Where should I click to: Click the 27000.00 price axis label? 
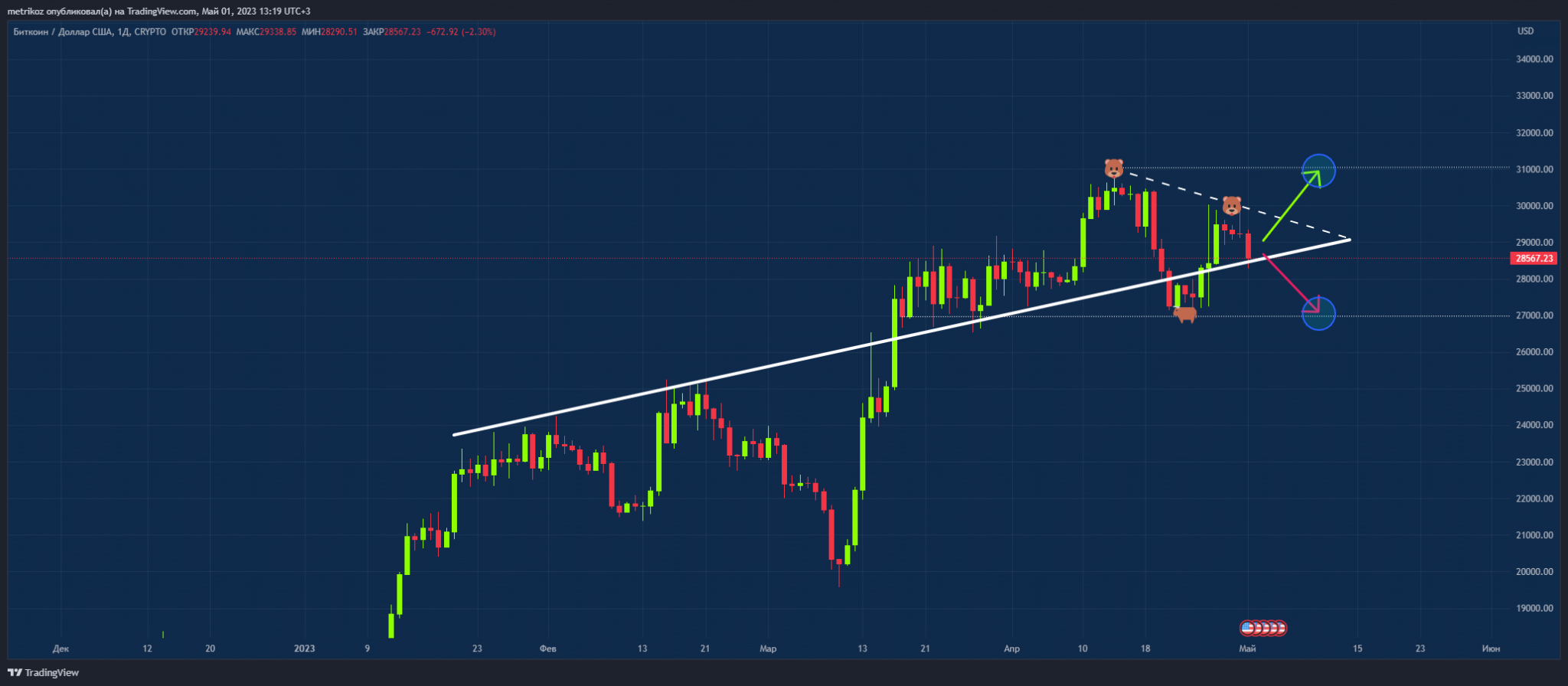[1534, 315]
